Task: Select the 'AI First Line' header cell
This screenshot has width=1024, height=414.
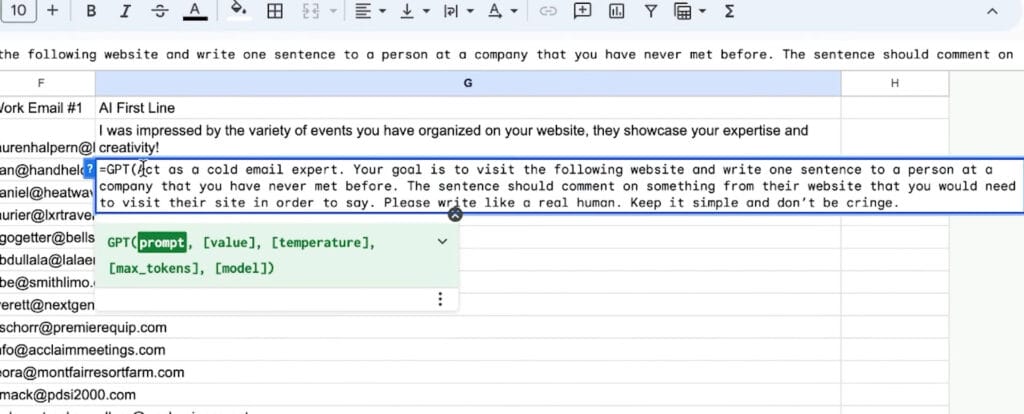Action: pos(468,108)
